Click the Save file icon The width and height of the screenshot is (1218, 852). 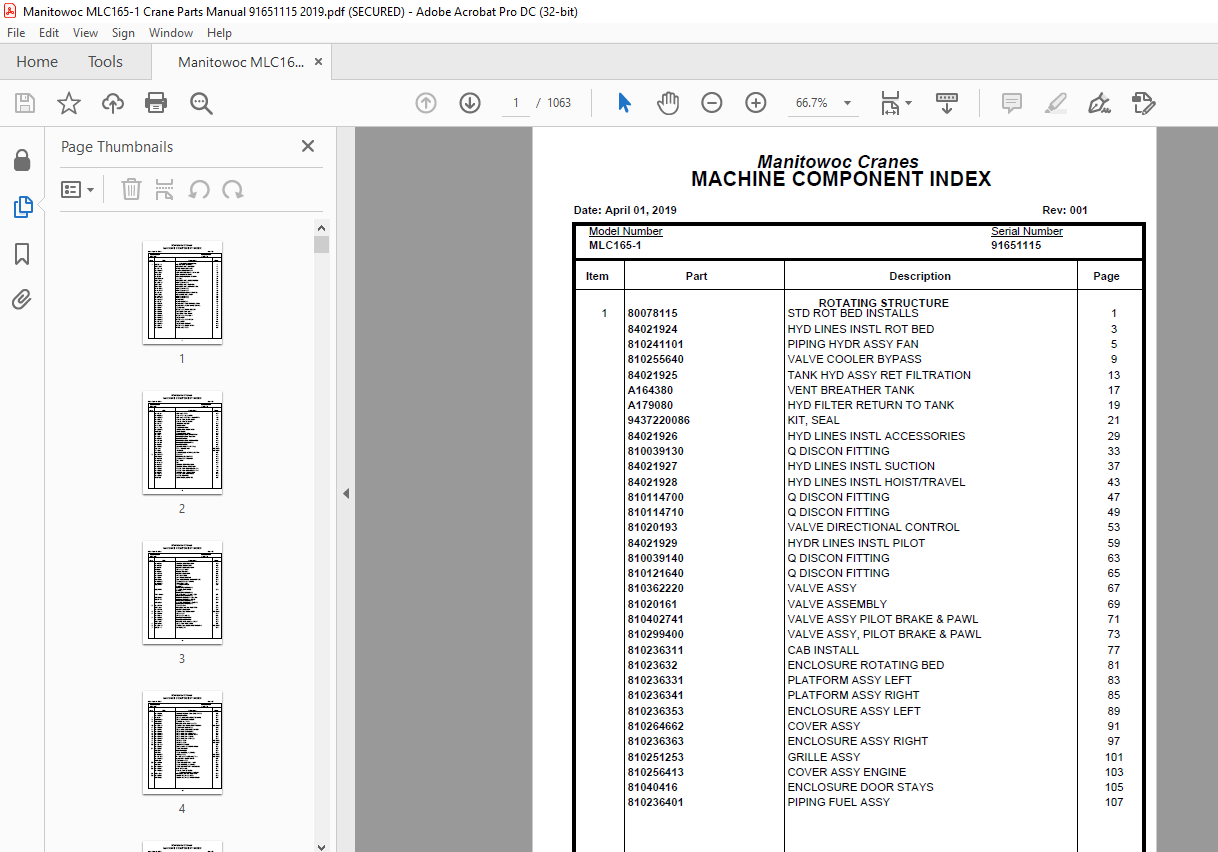coord(25,103)
